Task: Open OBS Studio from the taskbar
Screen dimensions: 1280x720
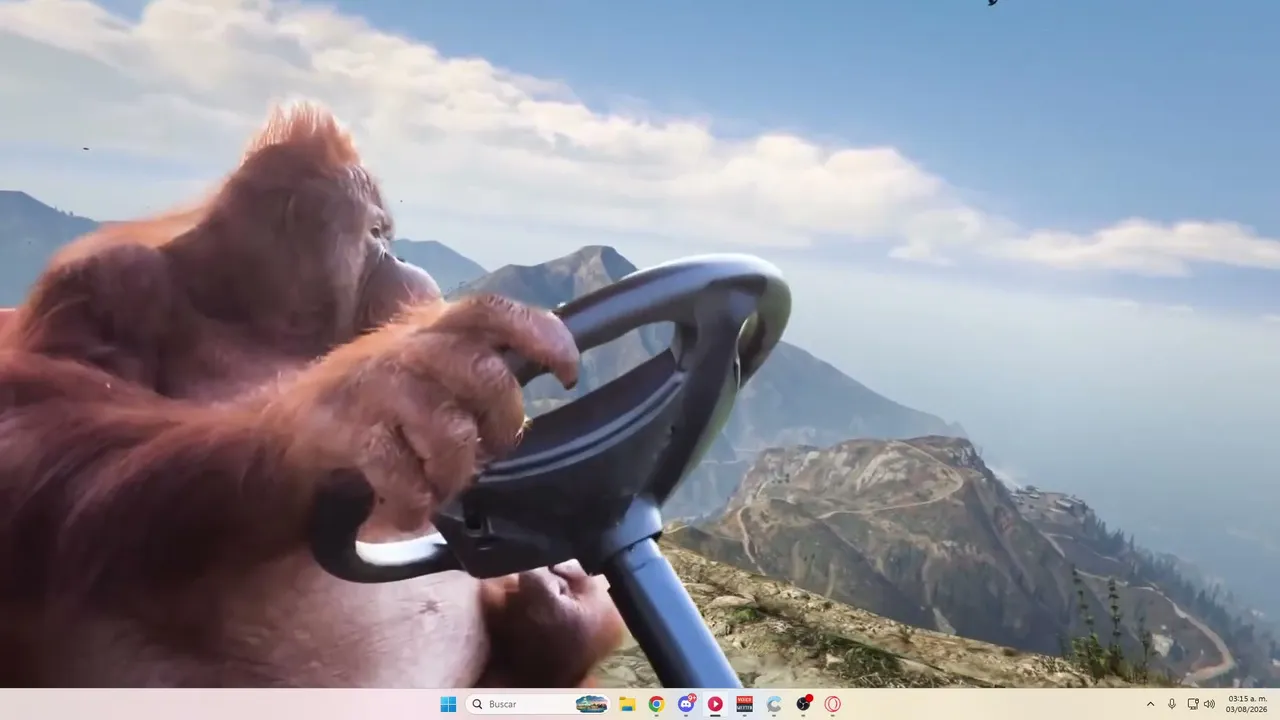Action: [803, 704]
